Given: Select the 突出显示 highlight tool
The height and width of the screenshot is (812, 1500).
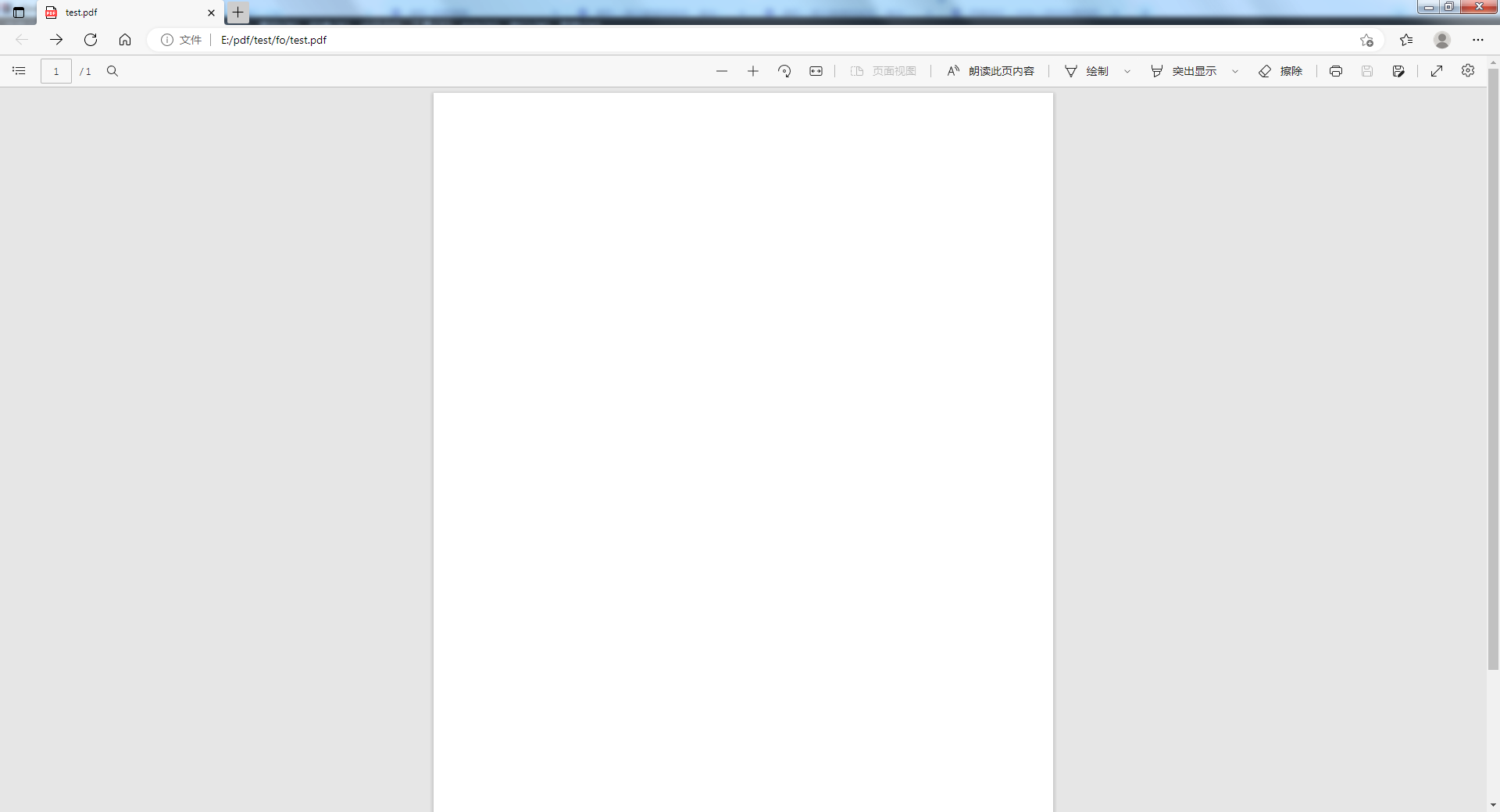Looking at the screenshot, I should coord(1184,71).
